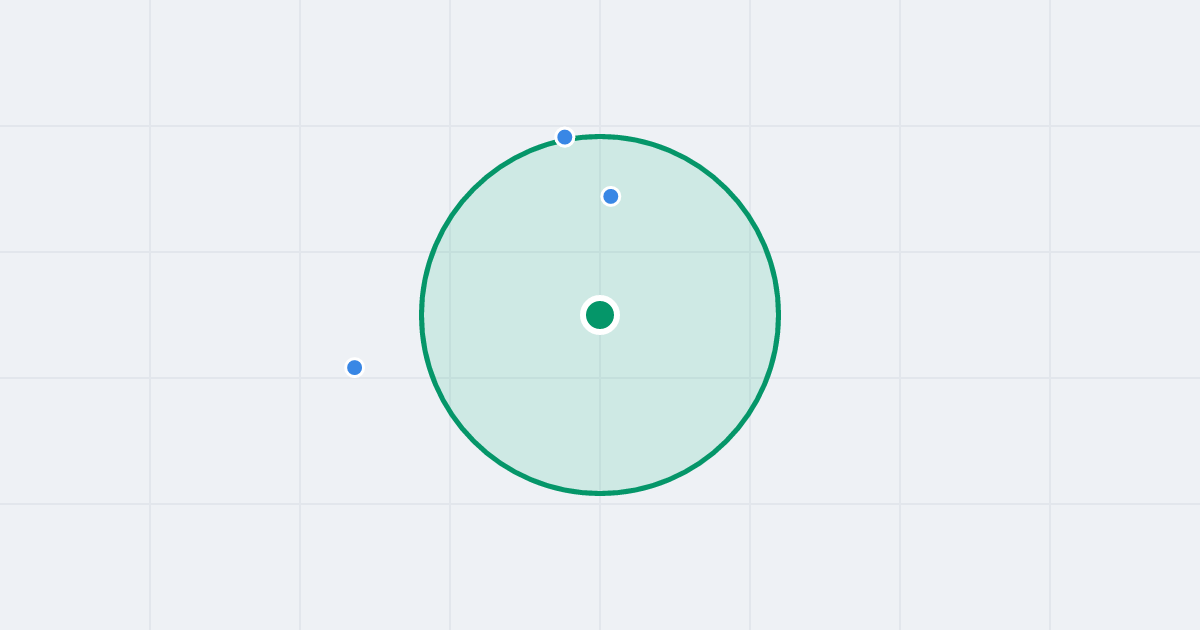Click the topmost point of the green circle outline

coord(600,137)
